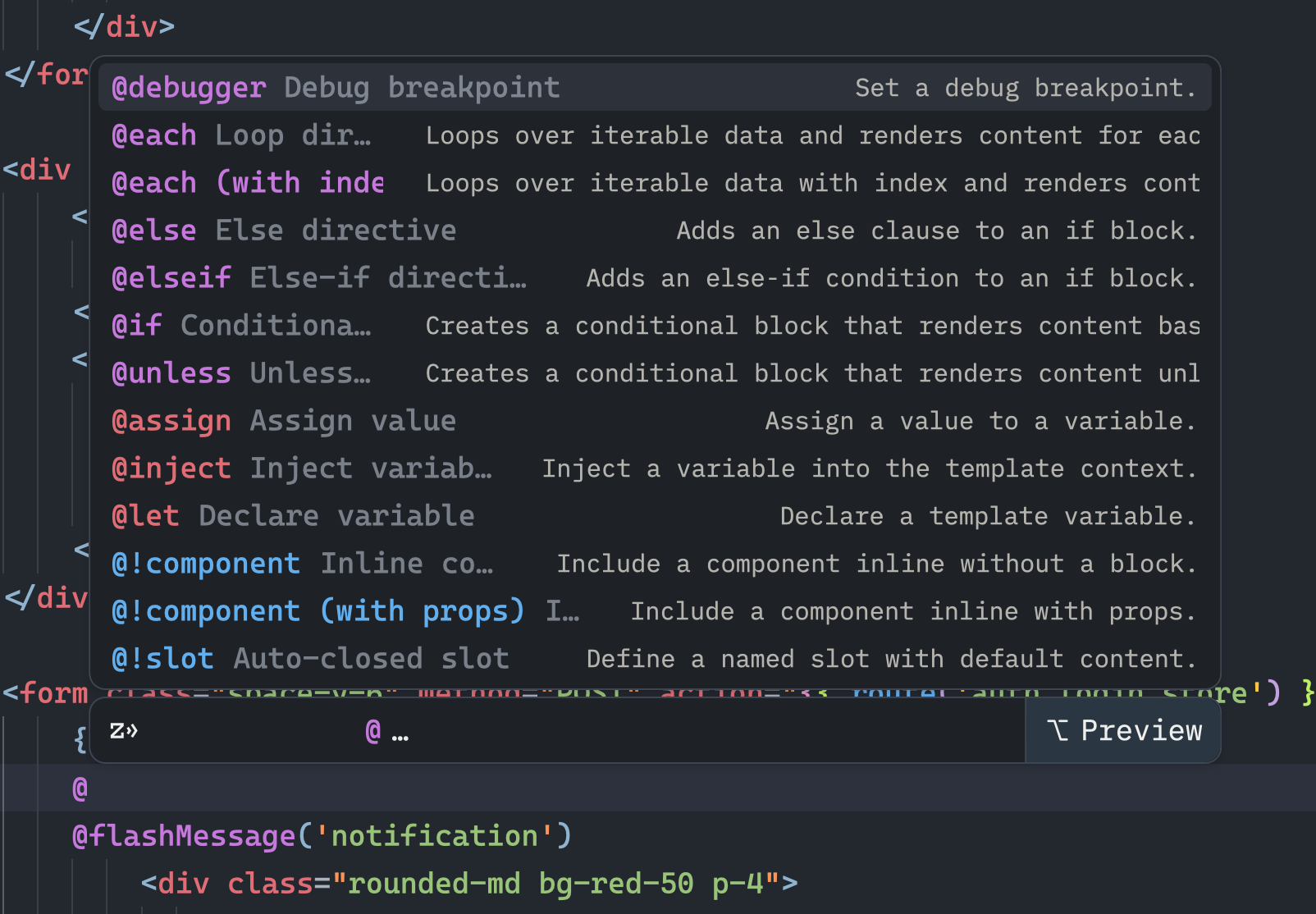Choose the @each Loop directive completion
The height and width of the screenshot is (914, 1316).
point(655,135)
